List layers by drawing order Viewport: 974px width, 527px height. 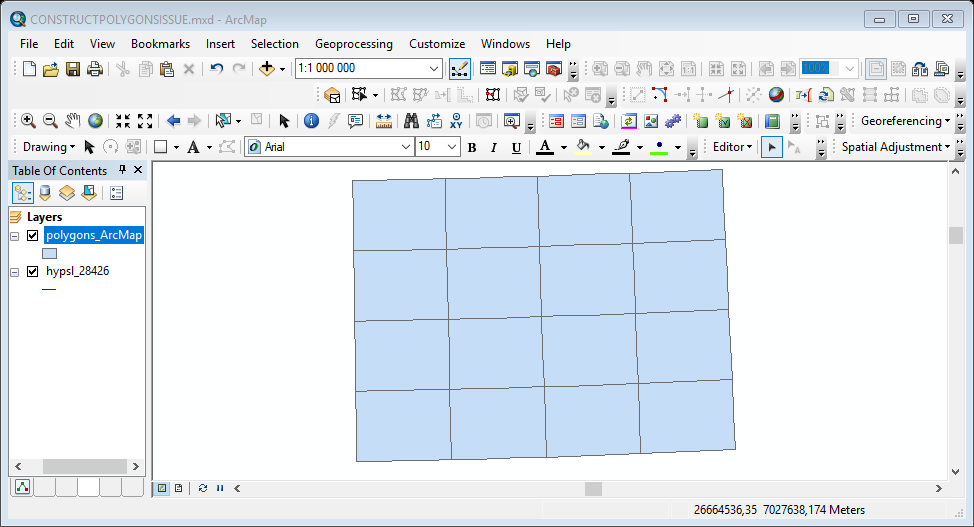pos(23,193)
